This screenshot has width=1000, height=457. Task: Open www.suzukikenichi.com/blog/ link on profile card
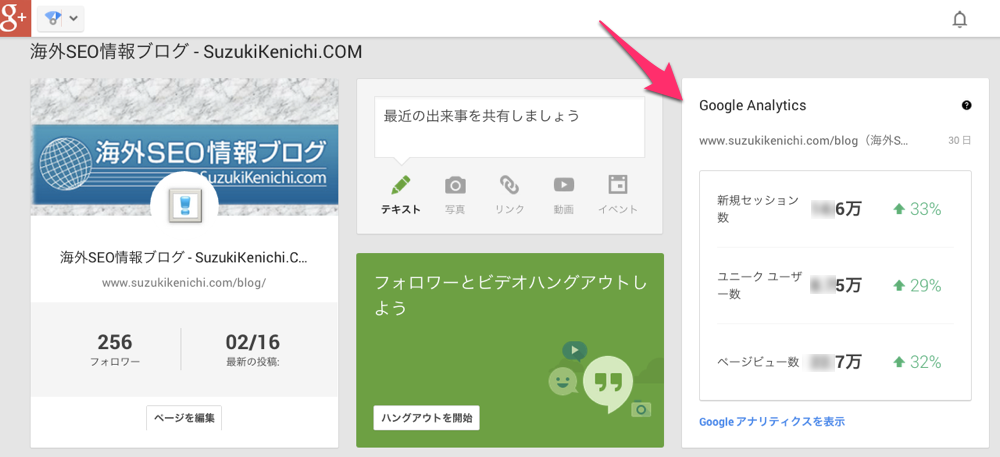[184, 282]
